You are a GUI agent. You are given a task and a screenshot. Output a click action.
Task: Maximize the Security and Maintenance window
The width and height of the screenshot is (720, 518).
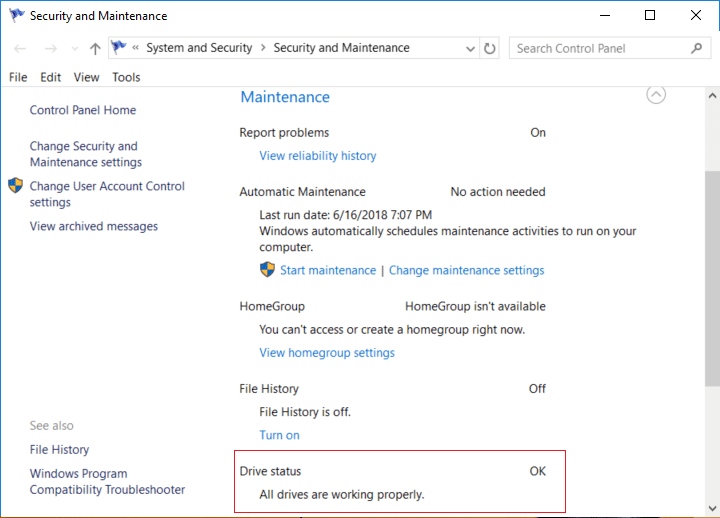coord(650,15)
